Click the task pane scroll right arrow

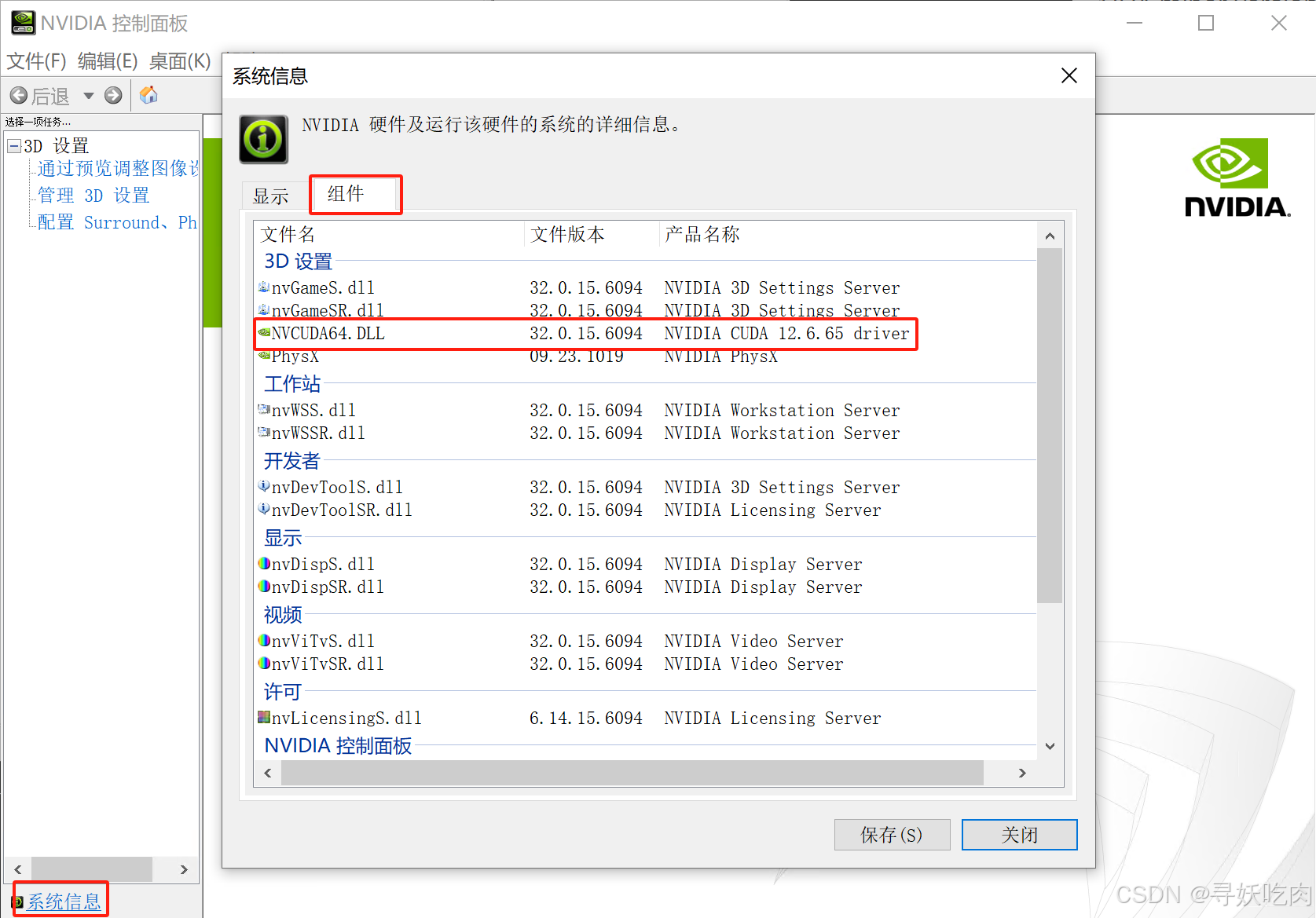[x=184, y=869]
